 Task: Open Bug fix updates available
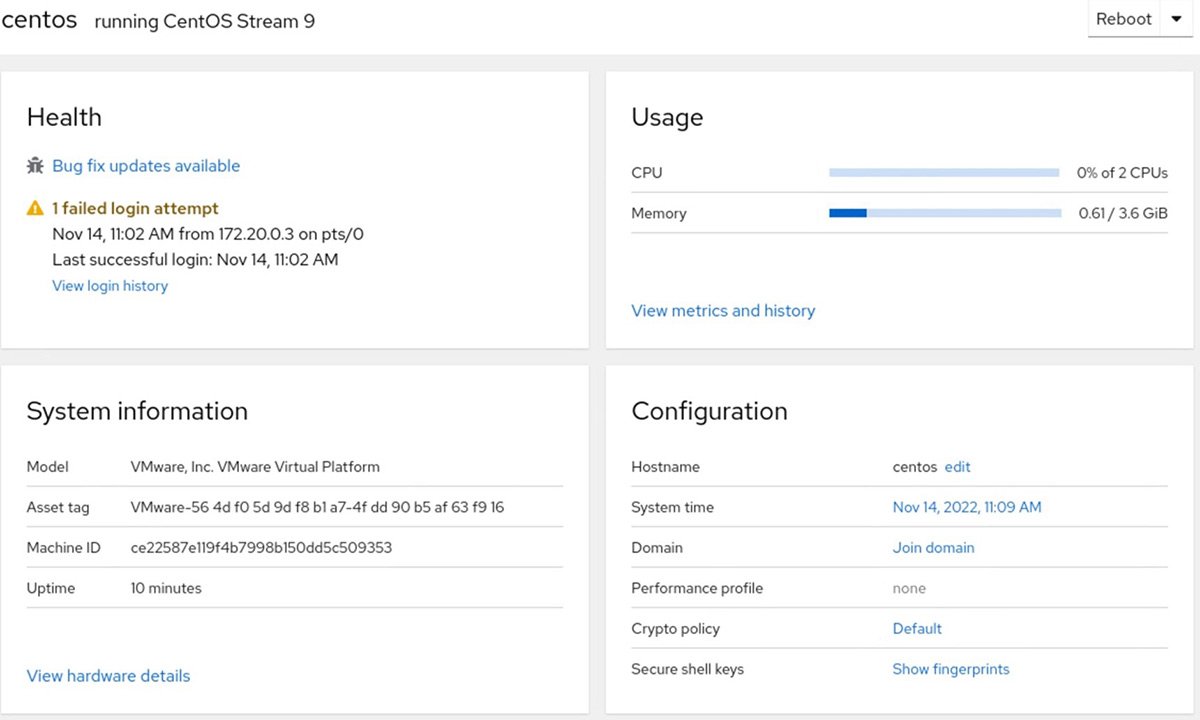[146, 165]
